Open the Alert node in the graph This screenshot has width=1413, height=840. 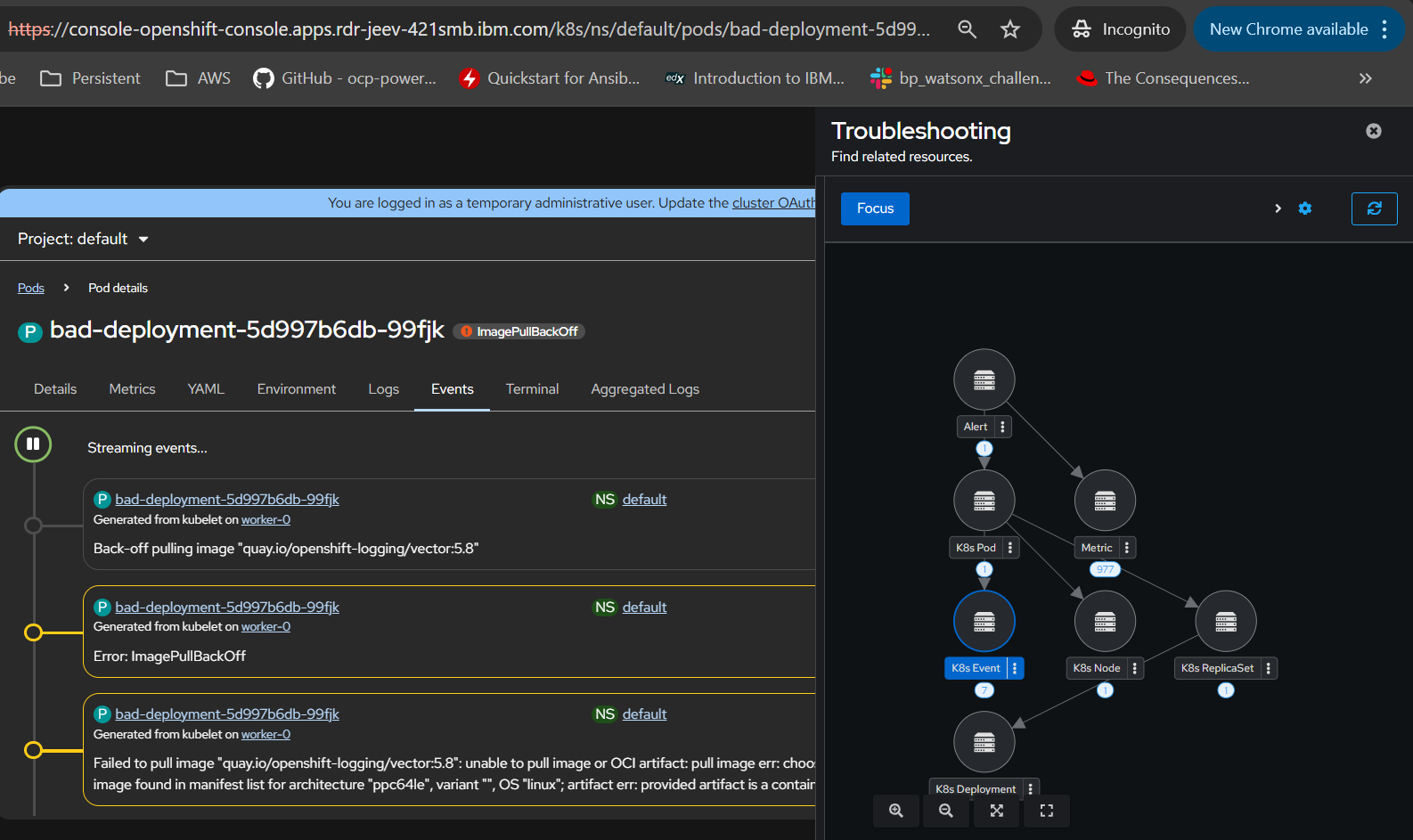point(984,380)
